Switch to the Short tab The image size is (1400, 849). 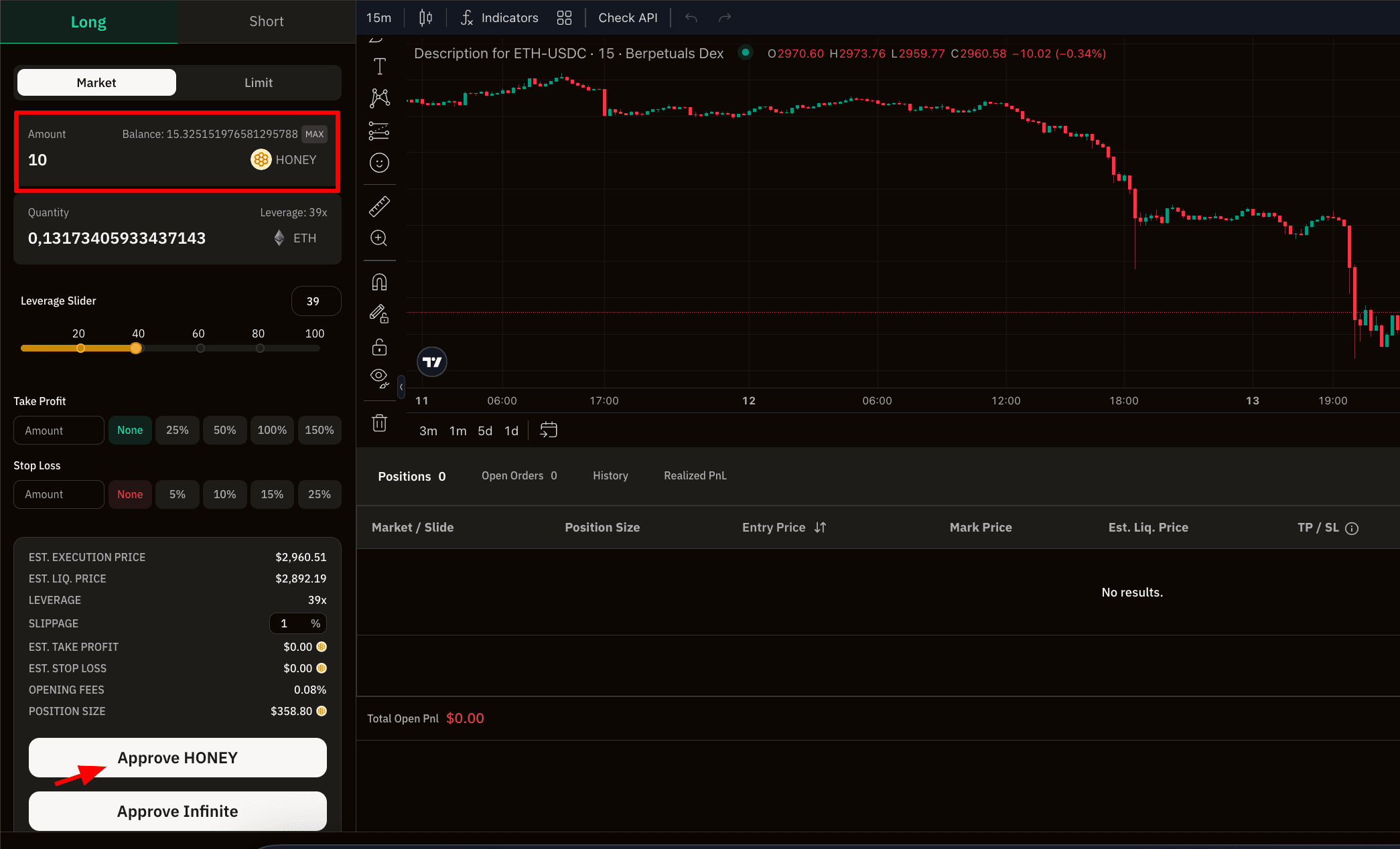pyautogui.click(x=266, y=21)
